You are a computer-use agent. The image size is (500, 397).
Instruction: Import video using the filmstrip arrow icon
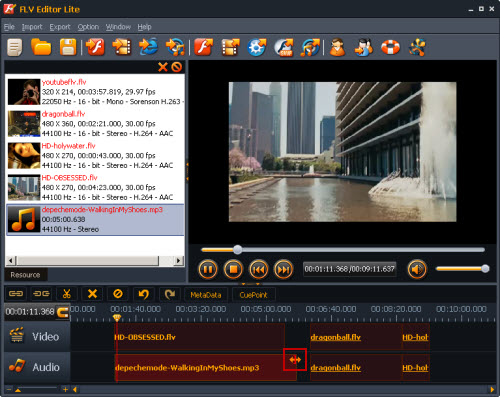click(x=122, y=47)
